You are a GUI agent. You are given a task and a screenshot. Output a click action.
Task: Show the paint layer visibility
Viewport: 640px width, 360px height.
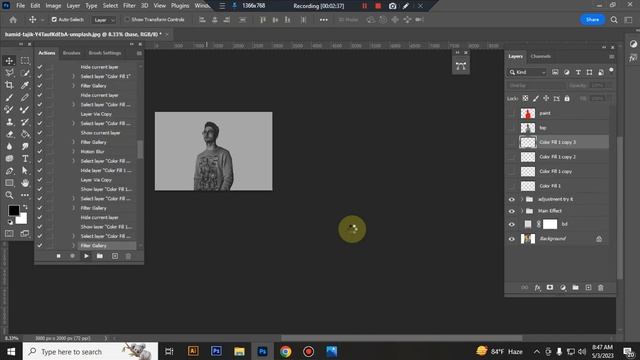(512, 113)
